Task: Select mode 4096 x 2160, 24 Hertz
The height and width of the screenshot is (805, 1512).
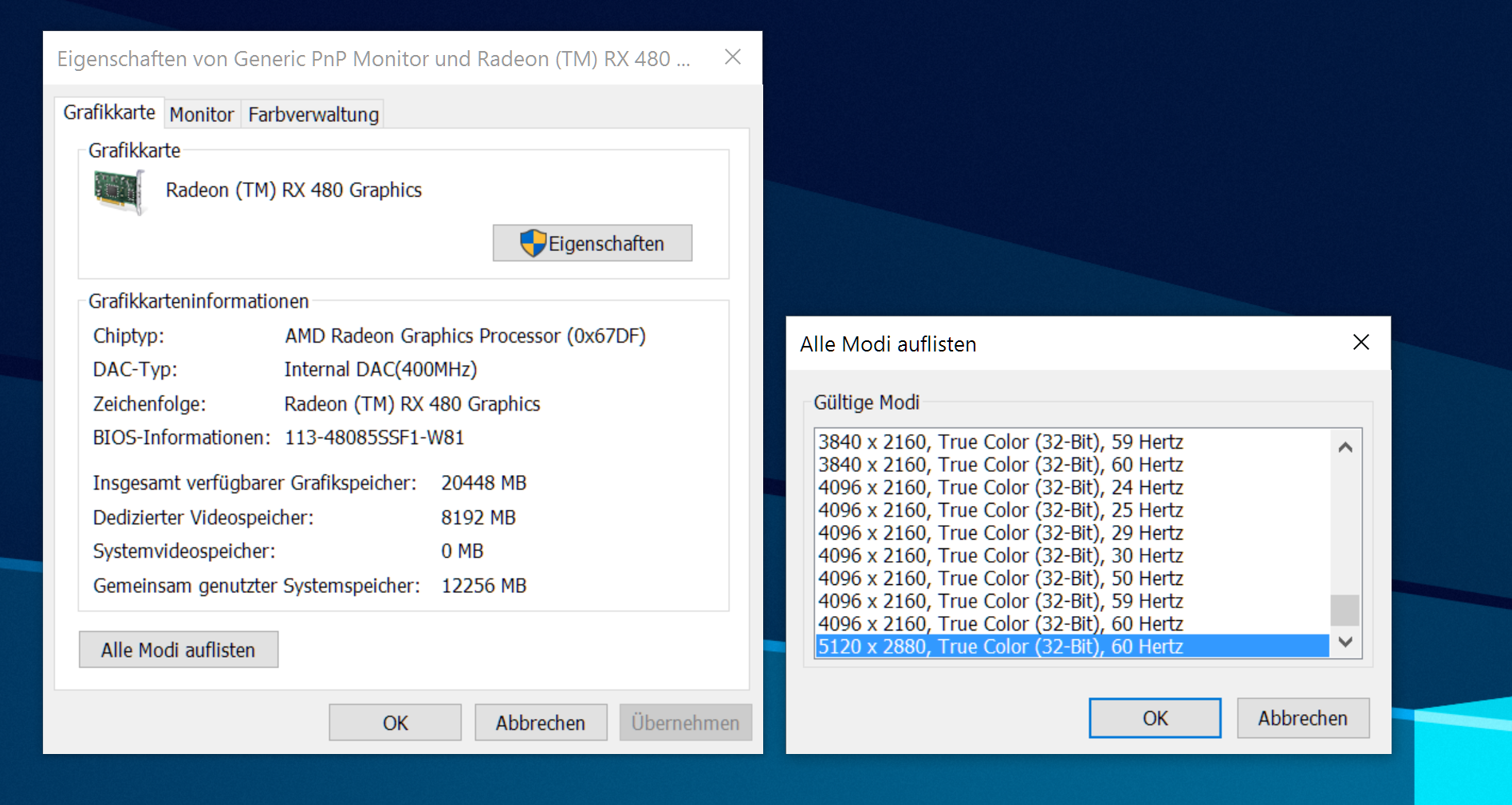Action: [1072, 487]
